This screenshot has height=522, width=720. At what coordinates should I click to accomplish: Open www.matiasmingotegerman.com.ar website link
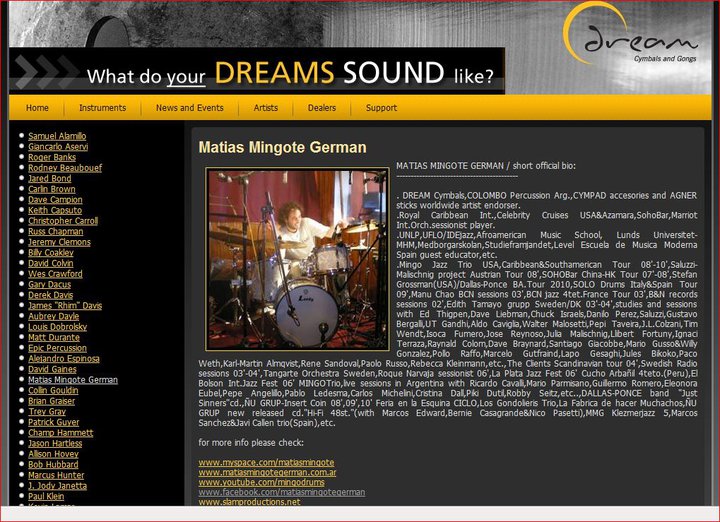(x=267, y=472)
